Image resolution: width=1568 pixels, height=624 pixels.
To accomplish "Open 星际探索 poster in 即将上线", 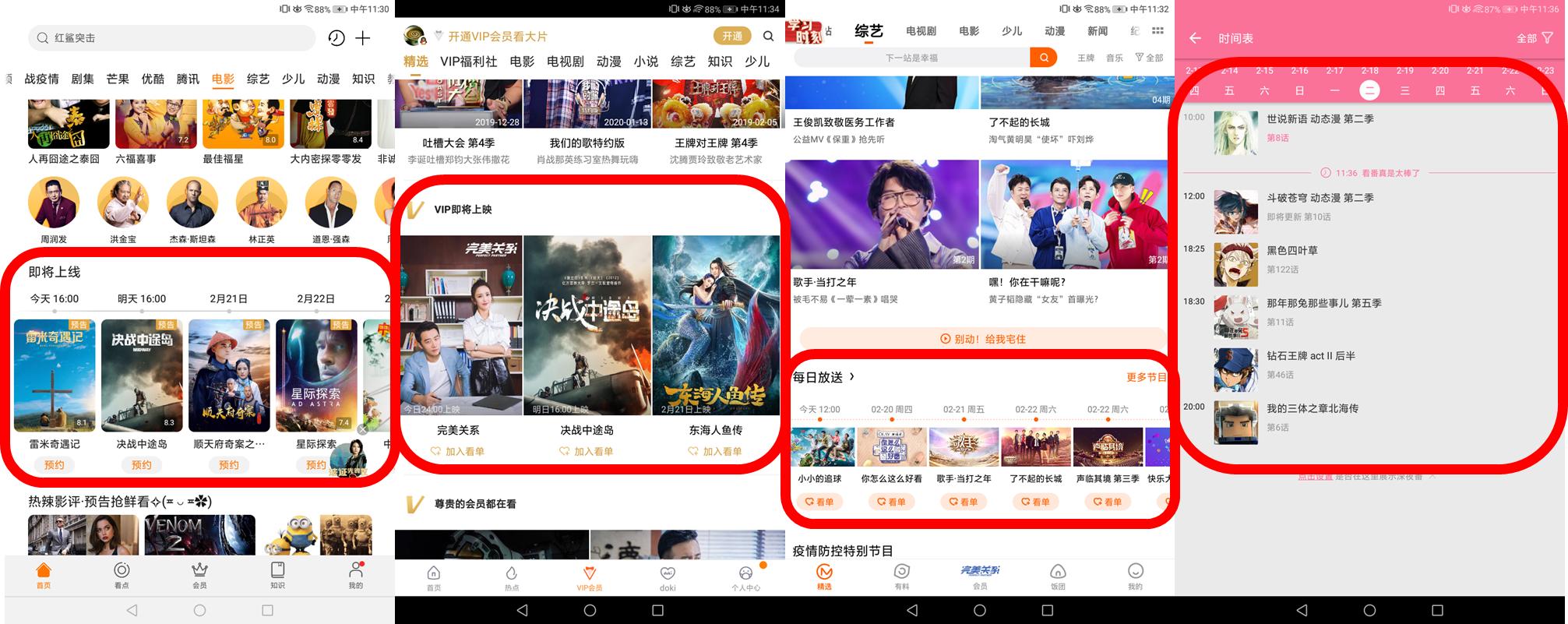I will coord(316,375).
